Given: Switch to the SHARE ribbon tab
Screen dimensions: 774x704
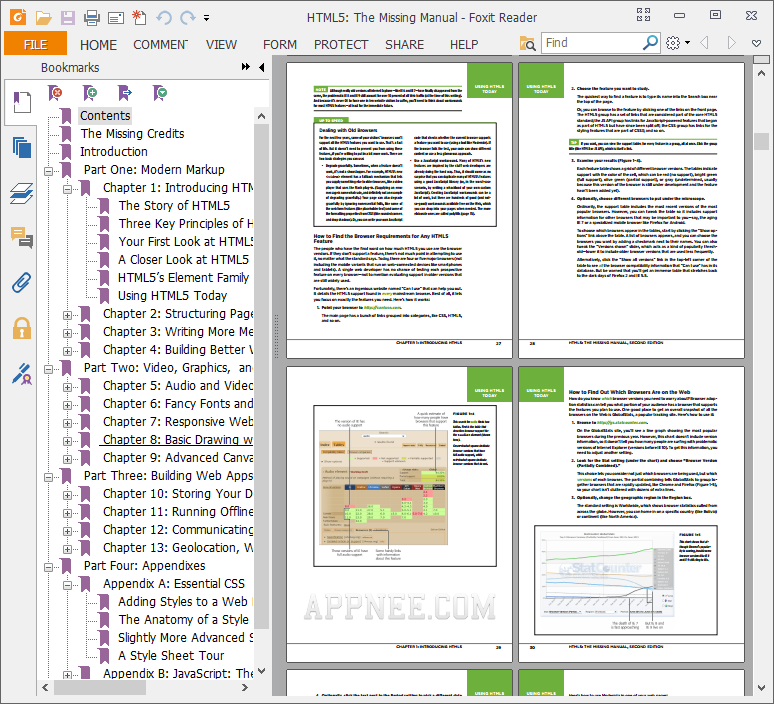Looking at the screenshot, I should (404, 45).
